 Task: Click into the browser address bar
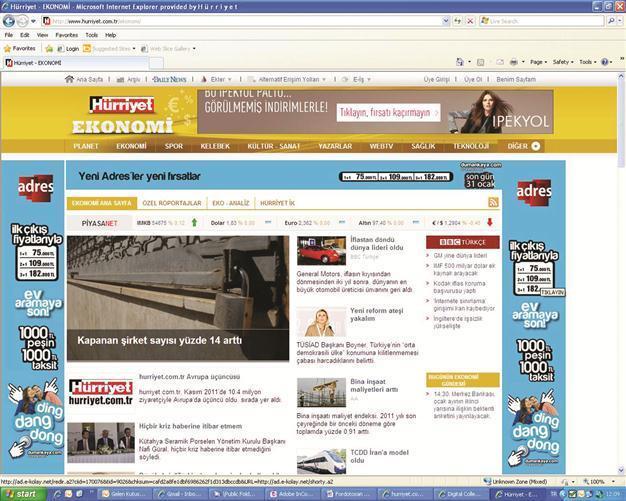click(246, 21)
